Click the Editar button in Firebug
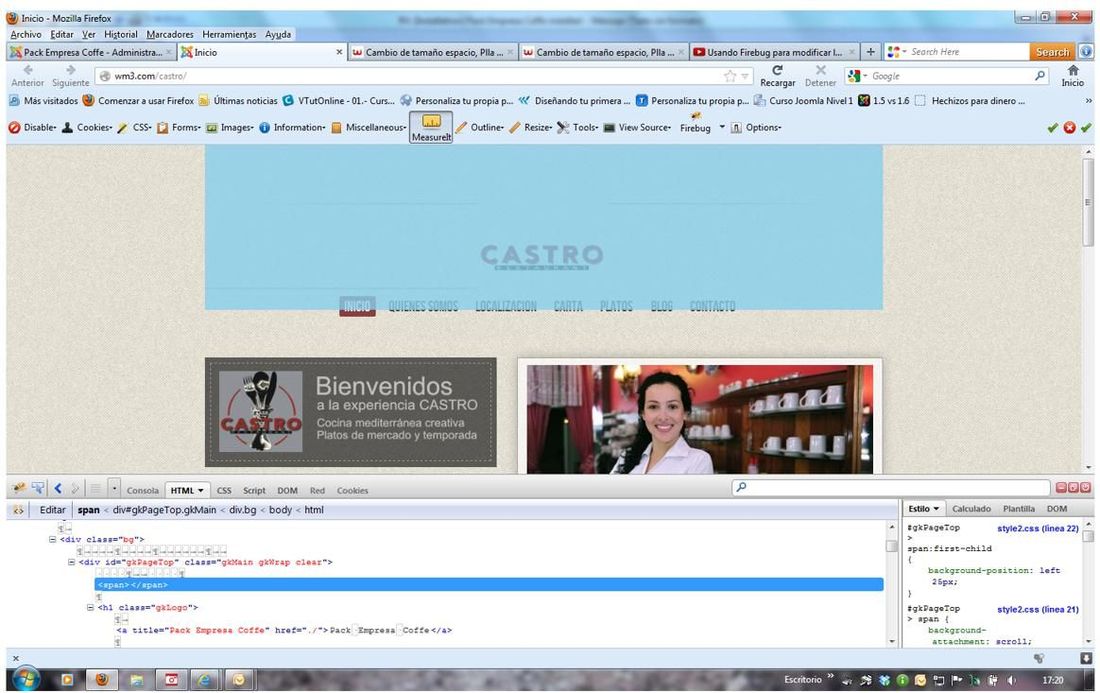 coord(53,510)
